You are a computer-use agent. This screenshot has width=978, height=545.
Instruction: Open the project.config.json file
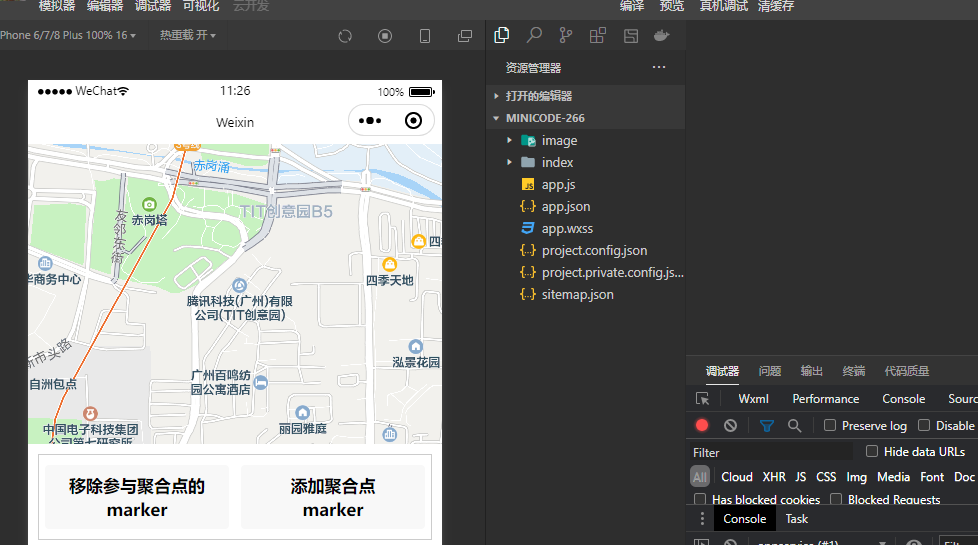click(x=594, y=250)
